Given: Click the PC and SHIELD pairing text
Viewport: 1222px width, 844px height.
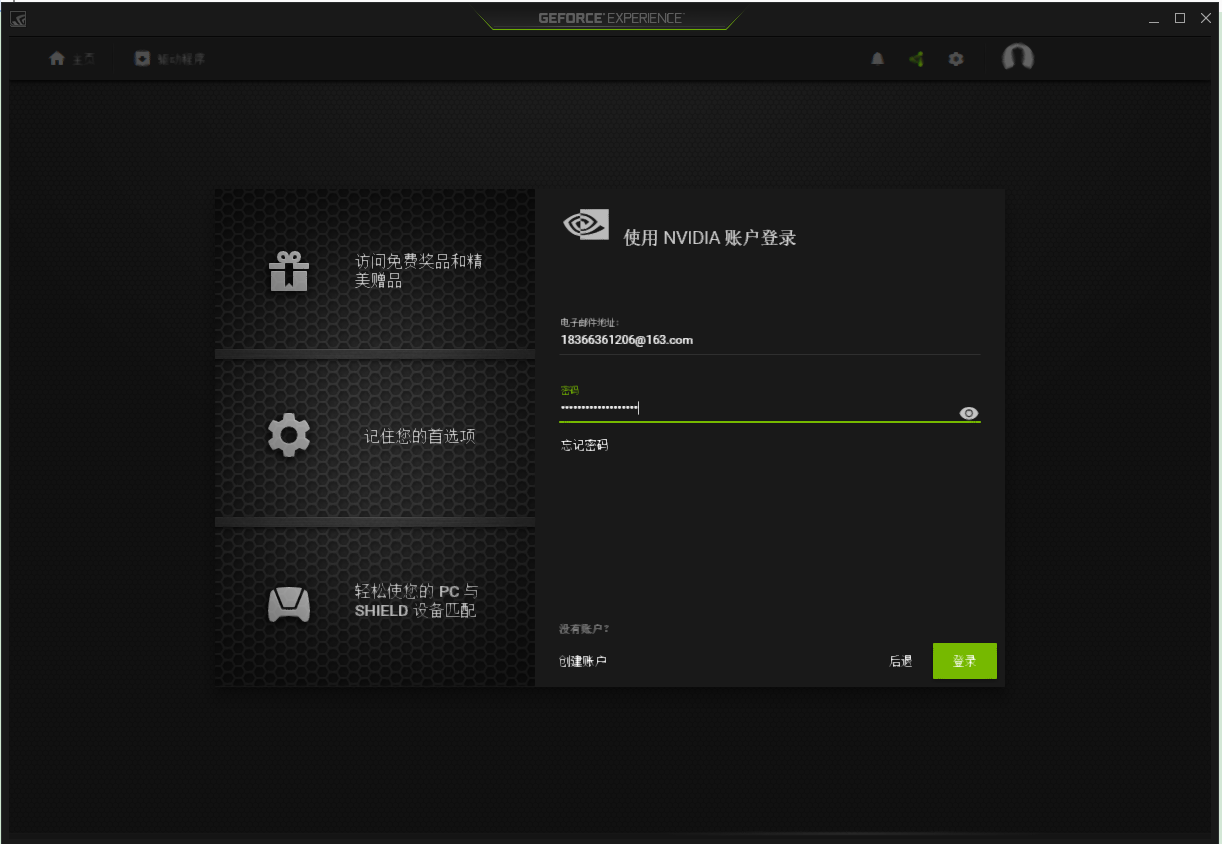Looking at the screenshot, I should point(417,601).
